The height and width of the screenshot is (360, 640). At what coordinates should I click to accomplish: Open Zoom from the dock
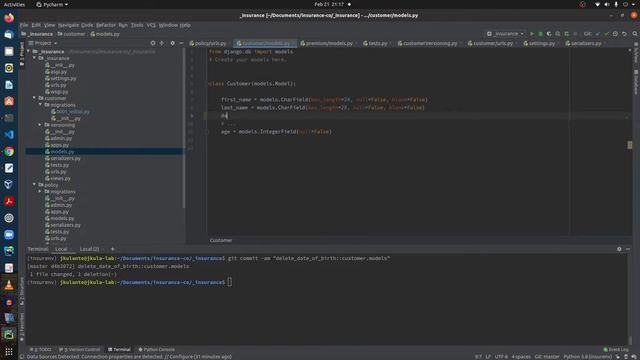pos(9,235)
